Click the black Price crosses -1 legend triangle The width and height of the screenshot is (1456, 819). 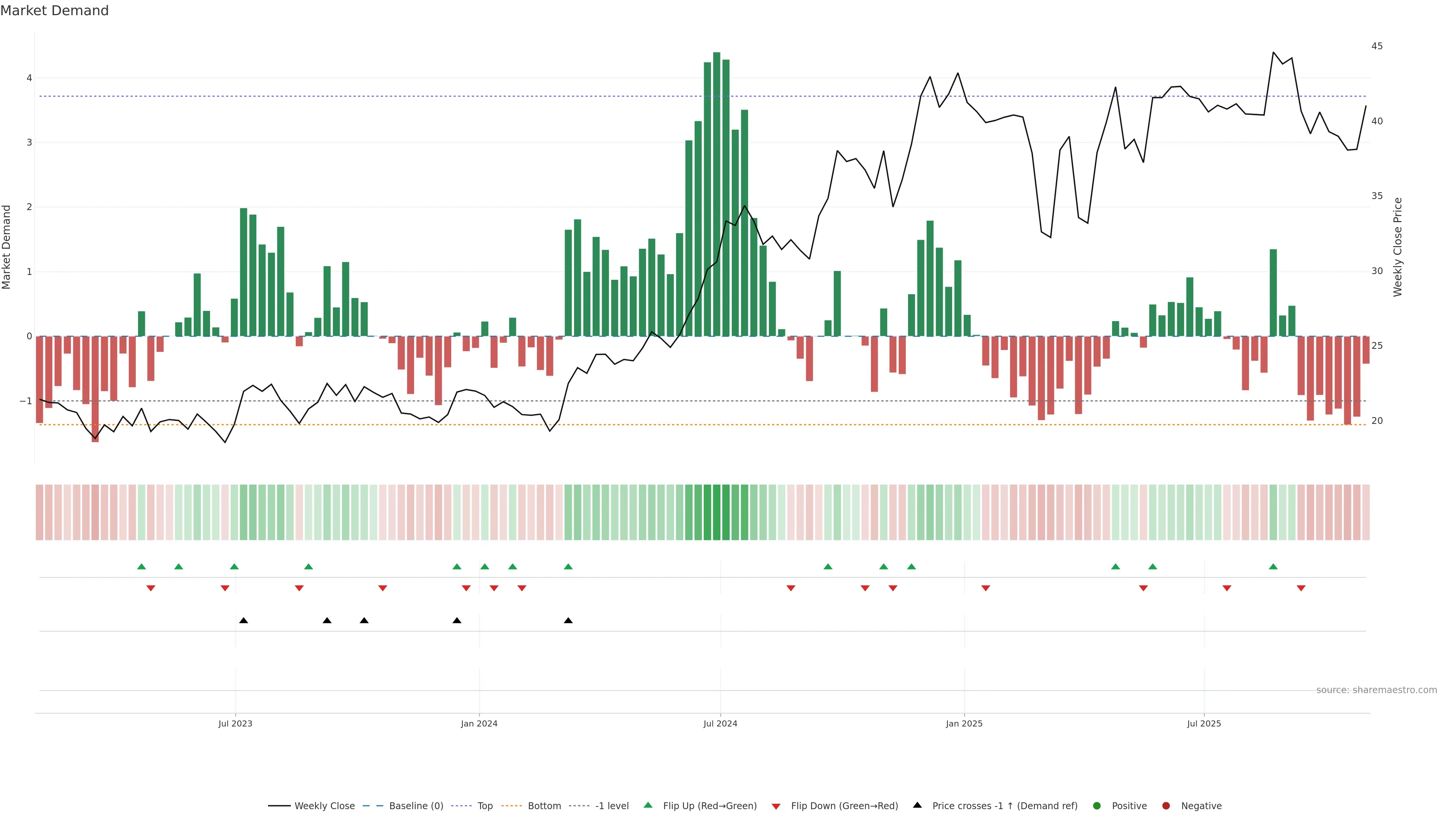click(x=917, y=805)
